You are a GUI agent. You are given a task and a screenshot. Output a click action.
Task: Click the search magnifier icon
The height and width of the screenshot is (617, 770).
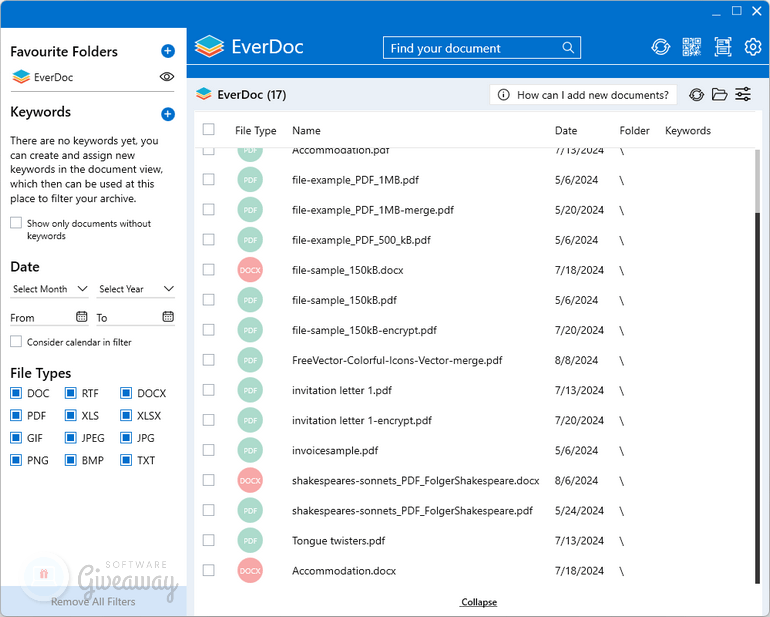(568, 48)
